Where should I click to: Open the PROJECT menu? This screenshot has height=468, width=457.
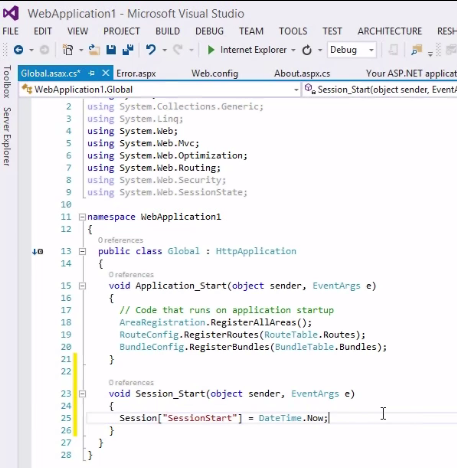click(121, 31)
